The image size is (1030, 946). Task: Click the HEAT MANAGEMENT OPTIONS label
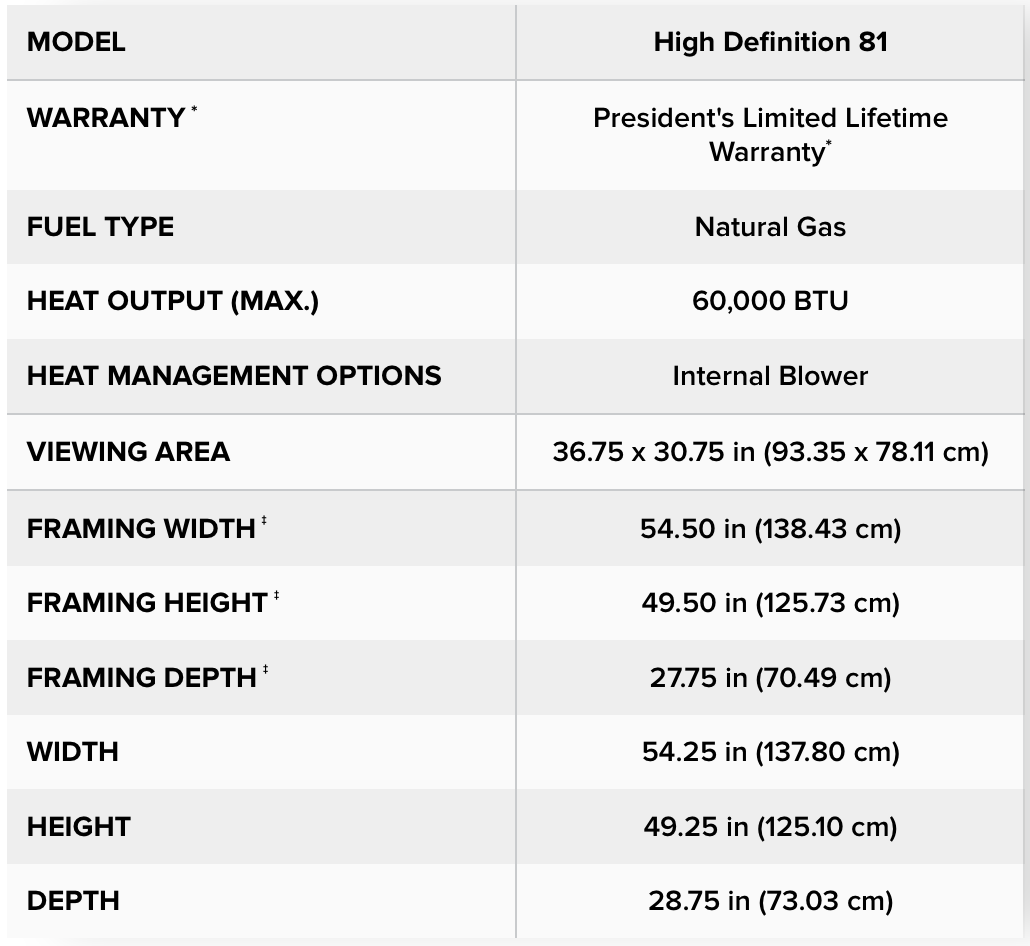[x=234, y=376]
